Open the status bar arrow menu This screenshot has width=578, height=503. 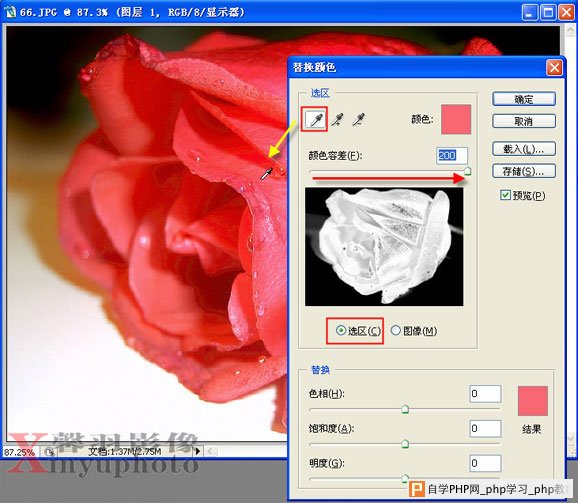click(x=198, y=451)
